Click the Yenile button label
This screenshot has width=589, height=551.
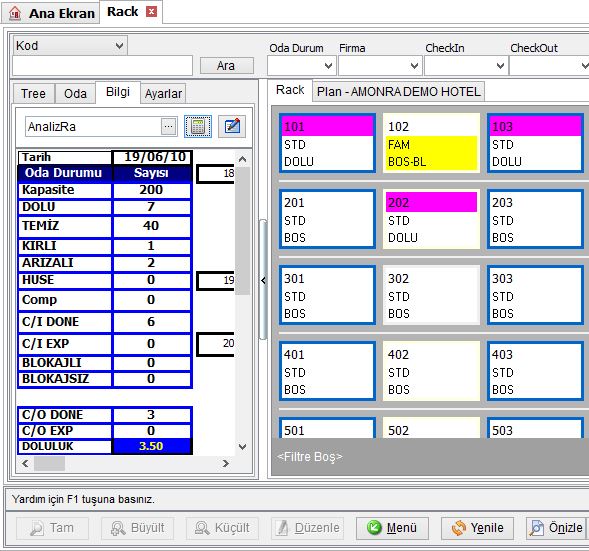487,528
